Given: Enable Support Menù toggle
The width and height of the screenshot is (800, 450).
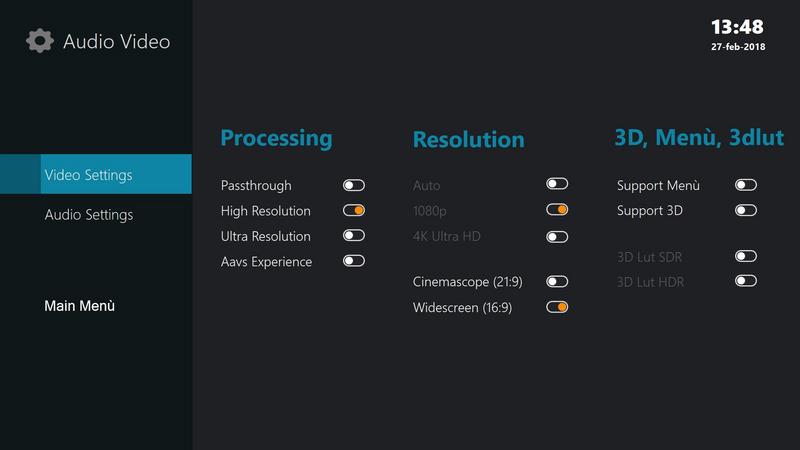Looking at the screenshot, I should click(745, 185).
